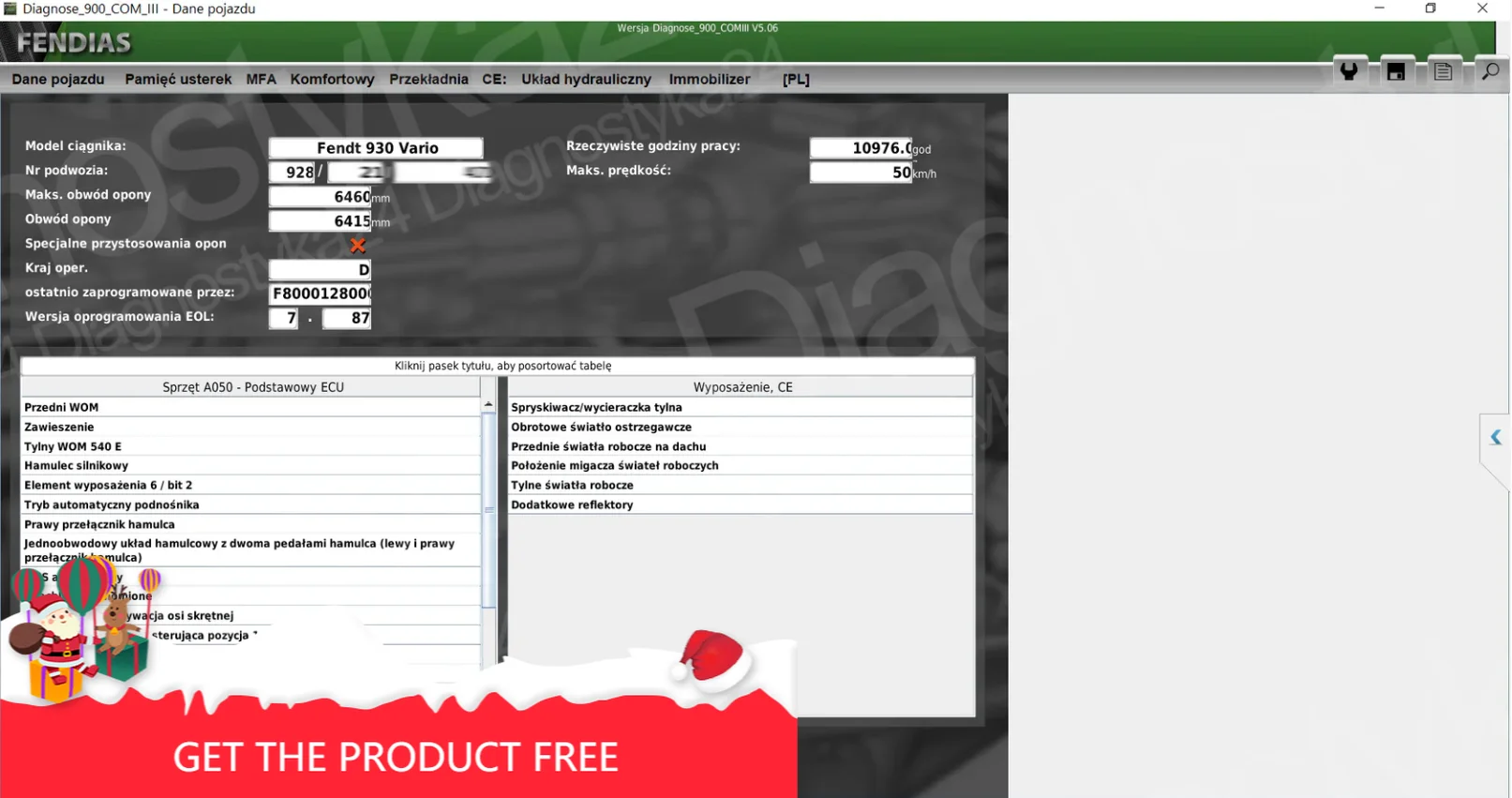Viewport: 1512px width, 798px height.
Task: Sort by Sprzęt A050 - Podstawowy ECU header
Action: [x=251, y=387]
